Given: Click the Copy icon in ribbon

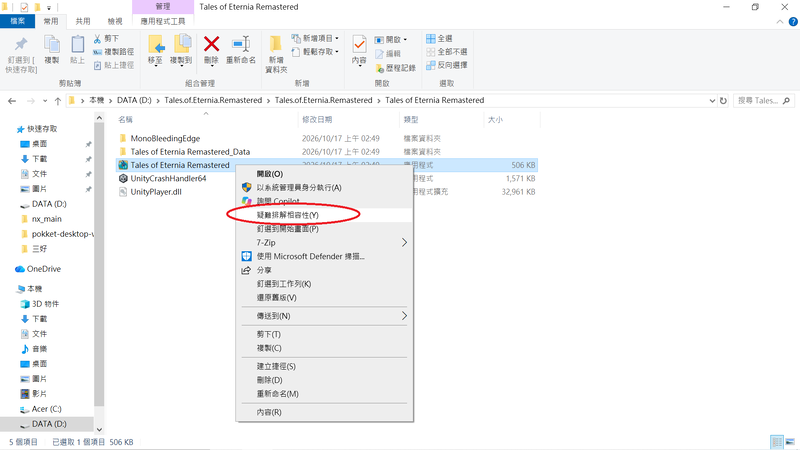Looking at the screenshot, I should click(52, 45).
